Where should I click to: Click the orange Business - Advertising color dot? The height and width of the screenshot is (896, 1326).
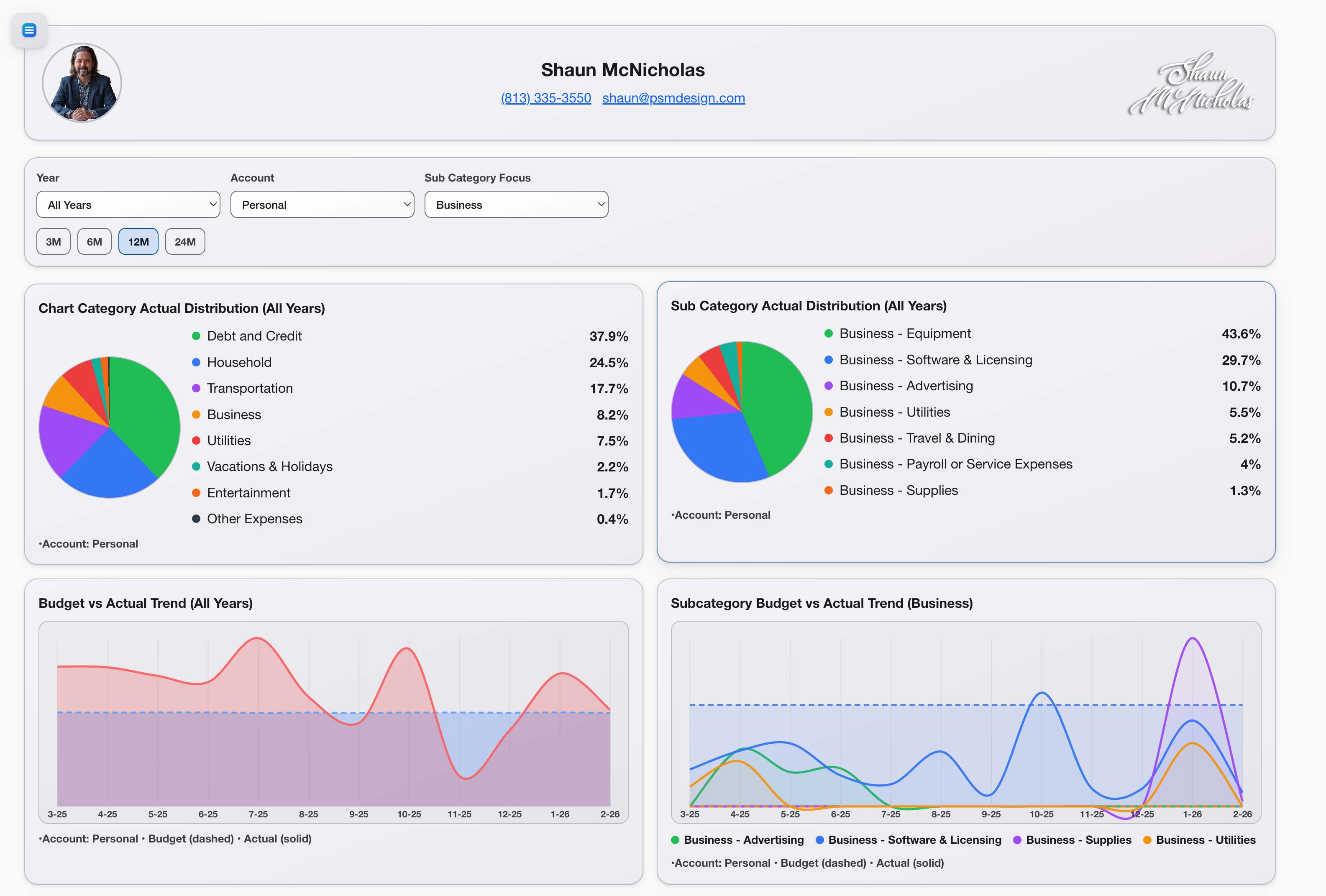675,840
